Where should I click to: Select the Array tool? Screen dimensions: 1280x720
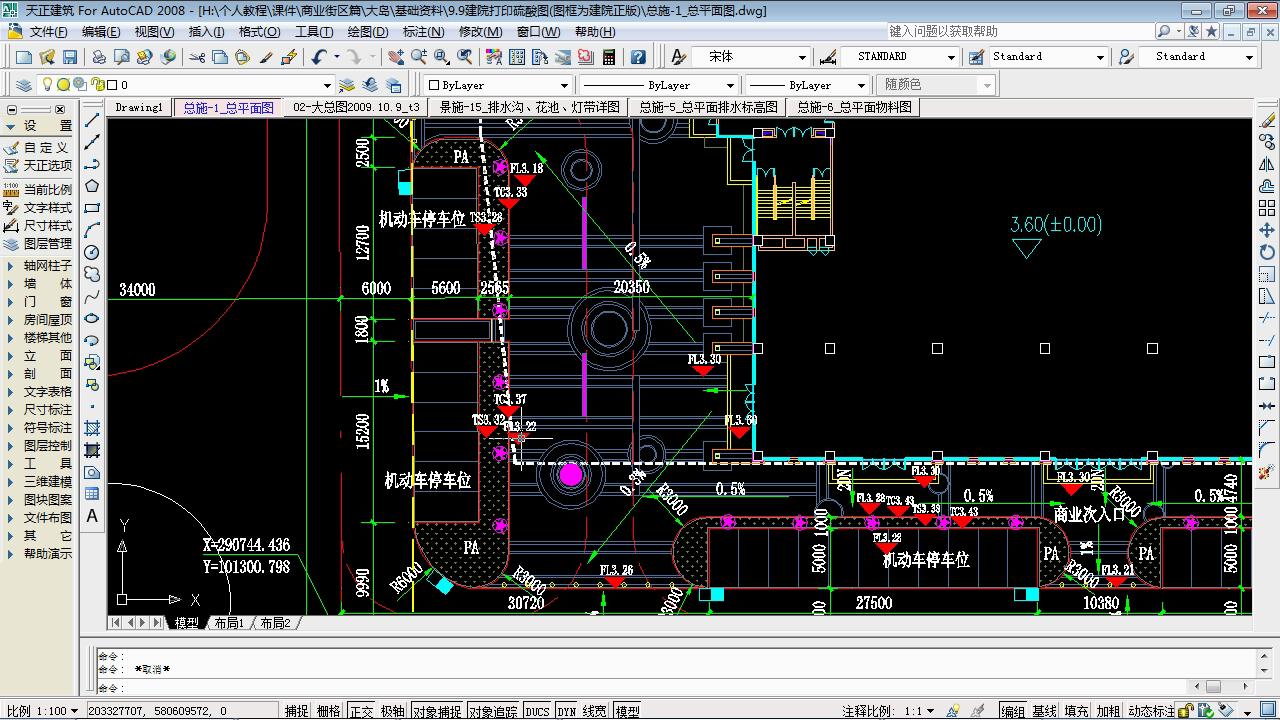1267,208
